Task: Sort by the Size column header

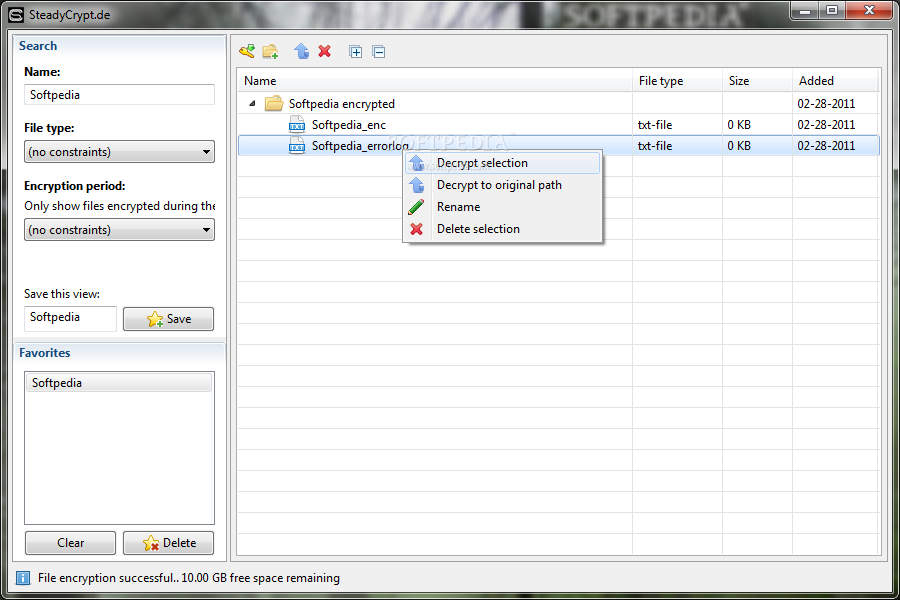Action: click(757, 81)
